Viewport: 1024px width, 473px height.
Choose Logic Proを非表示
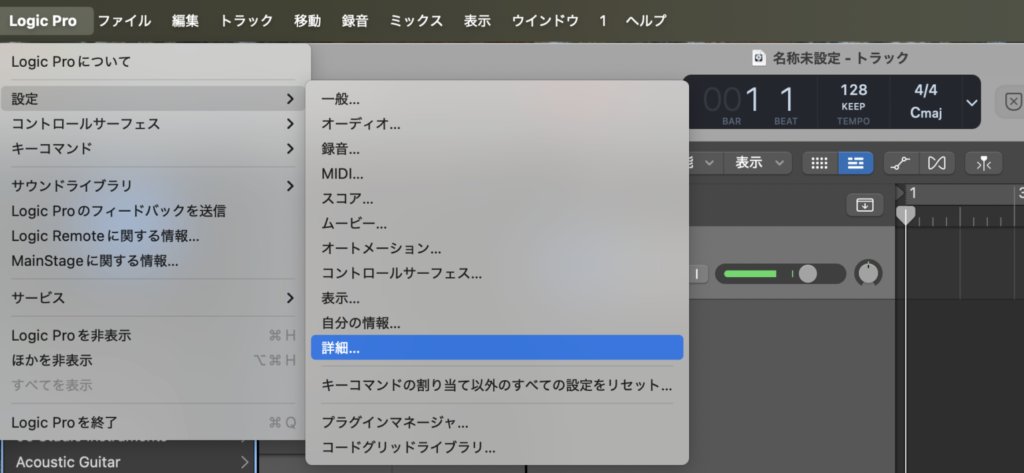(153, 335)
